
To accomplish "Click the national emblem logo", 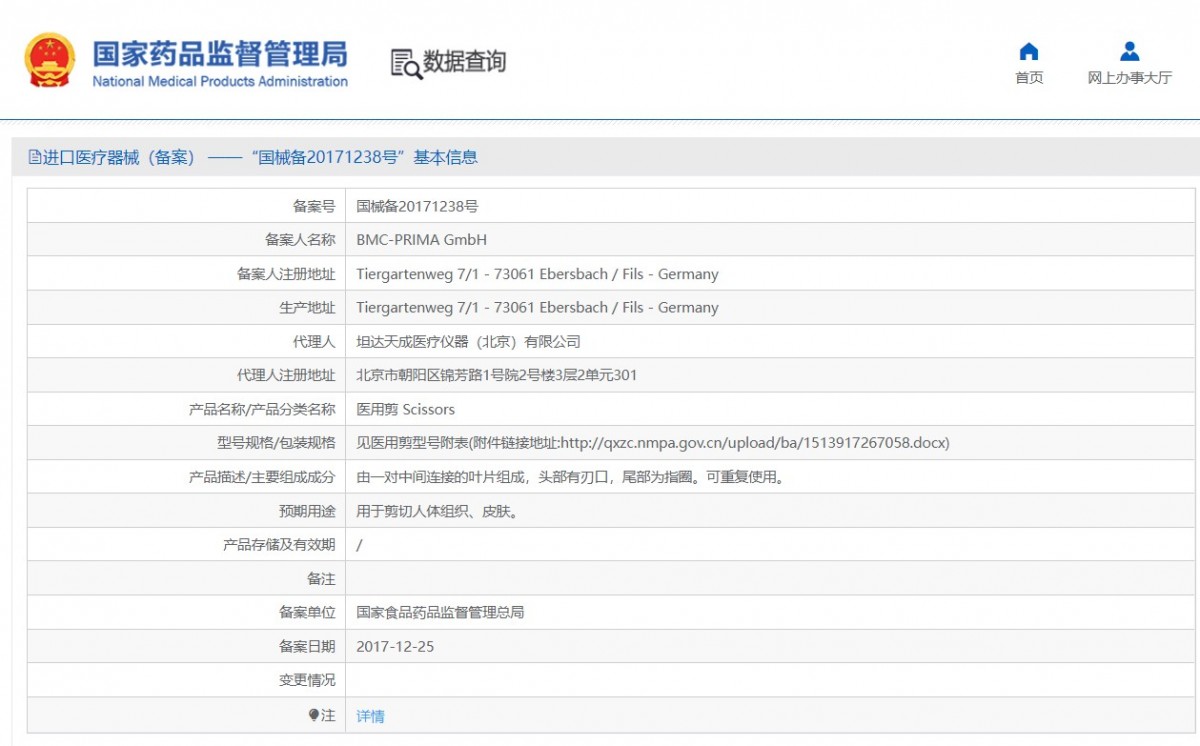I will (x=50, y=60).
